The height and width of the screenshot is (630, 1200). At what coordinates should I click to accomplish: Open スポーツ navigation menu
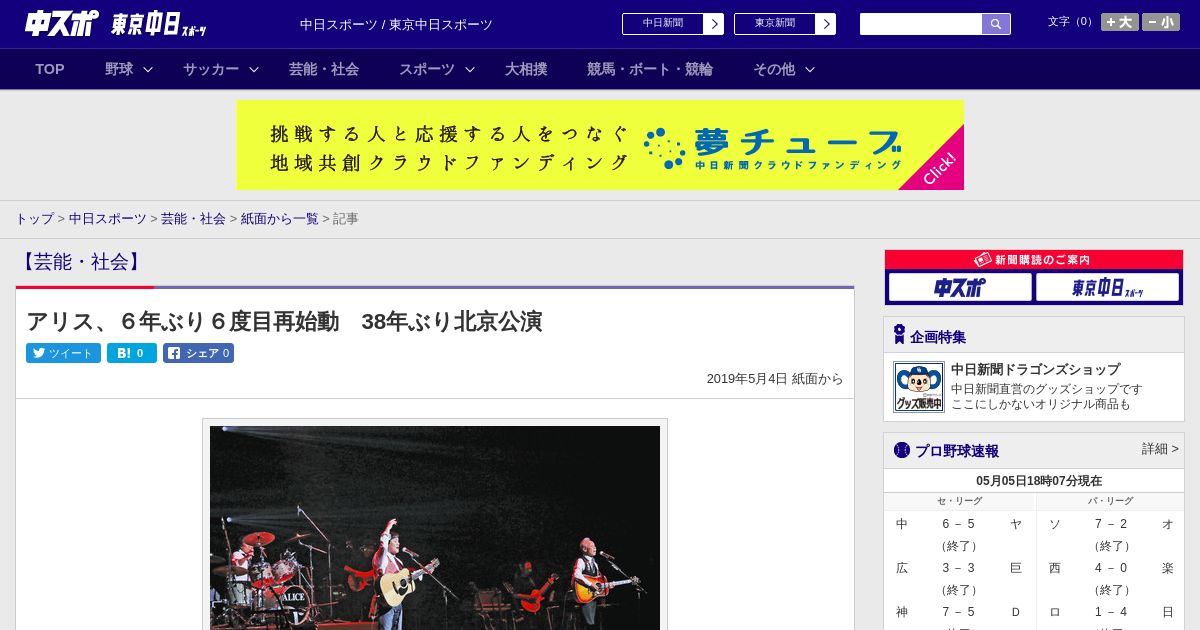427,69
